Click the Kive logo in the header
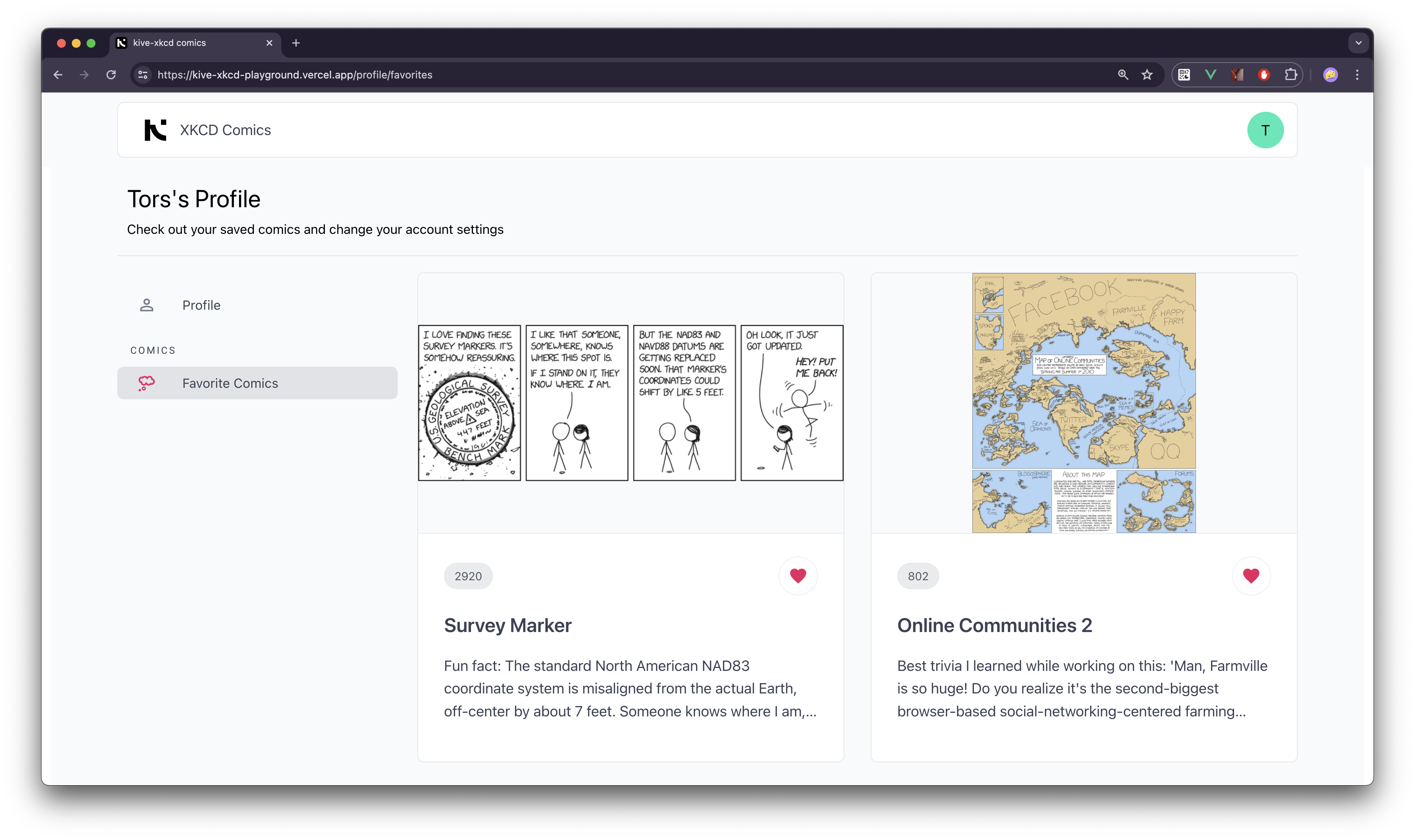 [155, 130]
